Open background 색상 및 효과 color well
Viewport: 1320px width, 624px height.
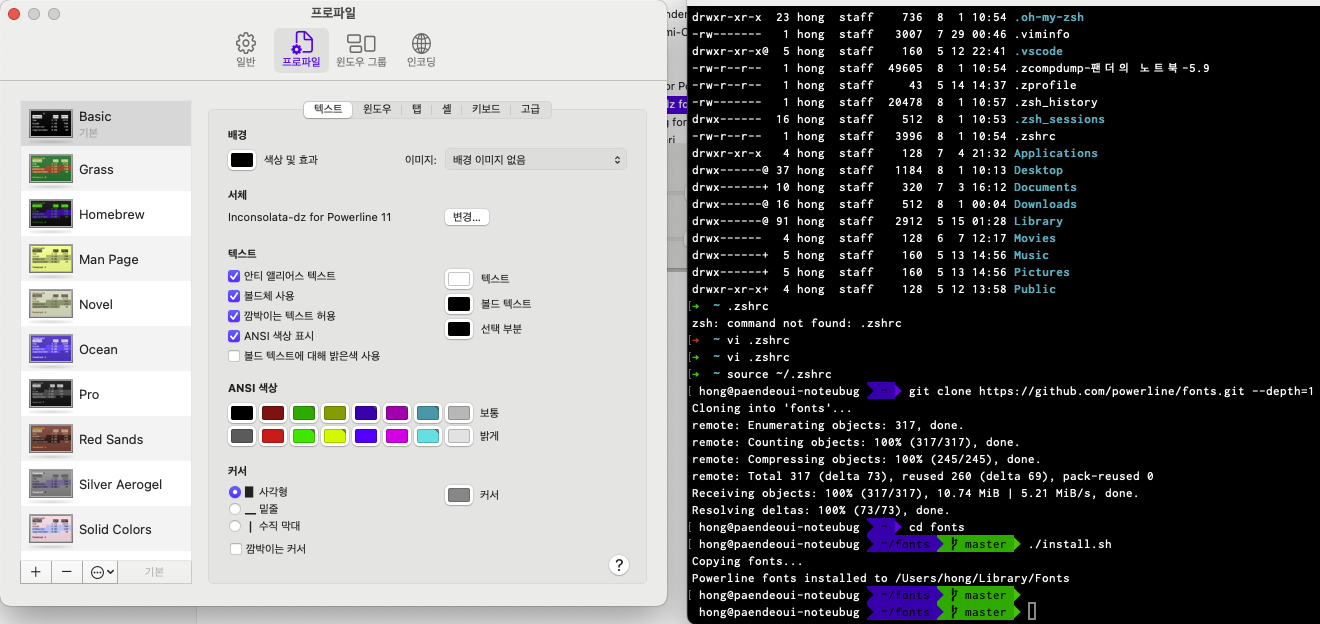coord(242,159)
